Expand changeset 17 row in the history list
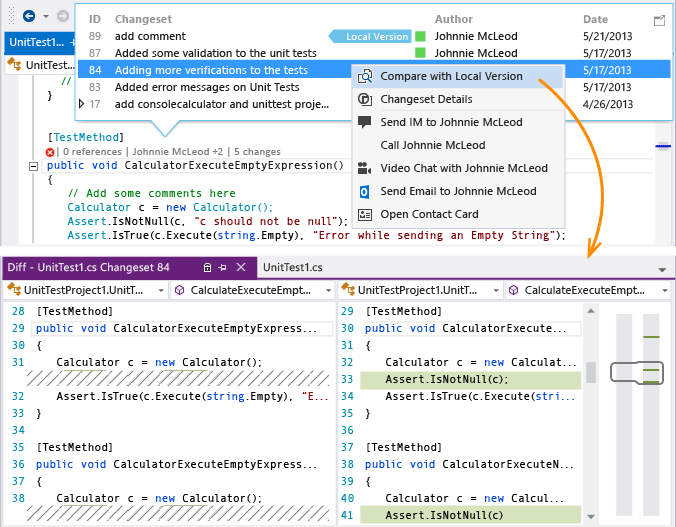The height and width of the screenshot is (527, 676). point(81,104)
